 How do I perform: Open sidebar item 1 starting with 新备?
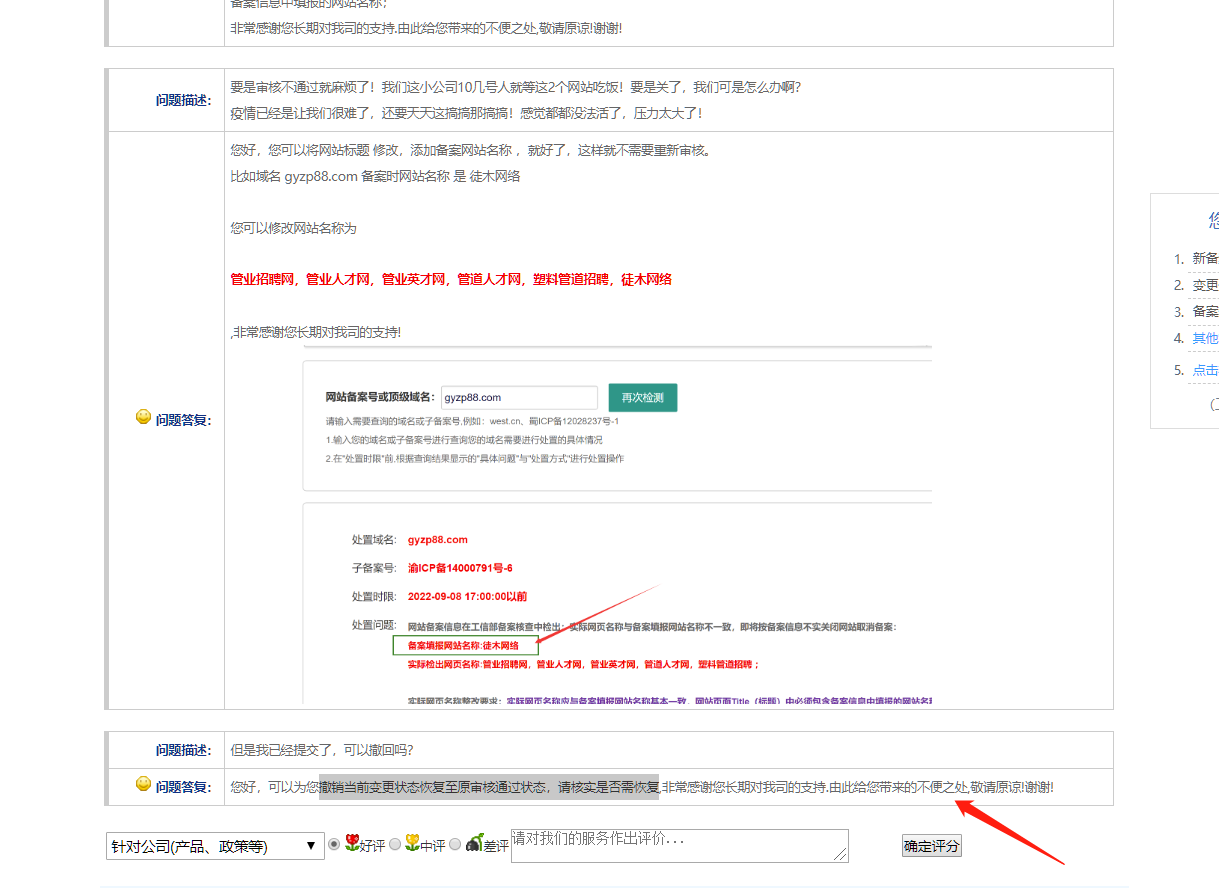[x=1205, y=258]
